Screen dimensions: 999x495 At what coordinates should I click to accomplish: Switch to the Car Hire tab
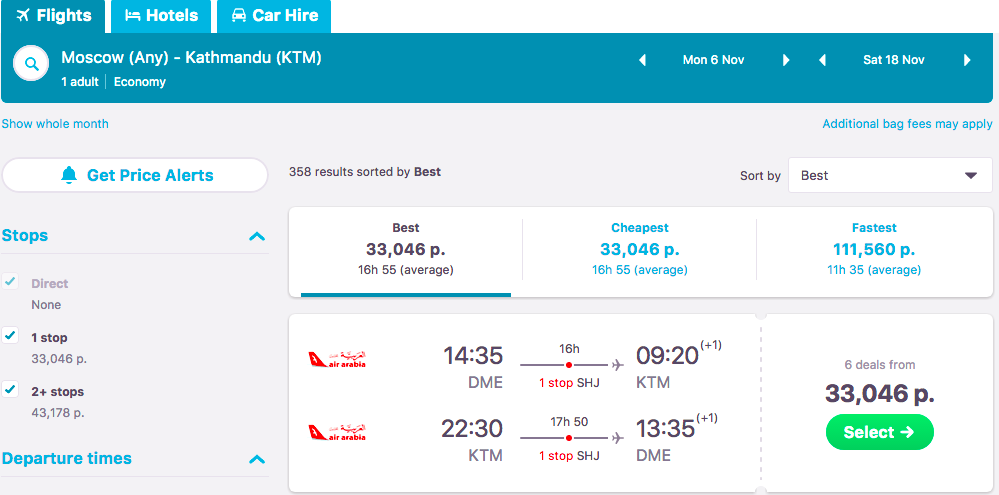point(274,16)
